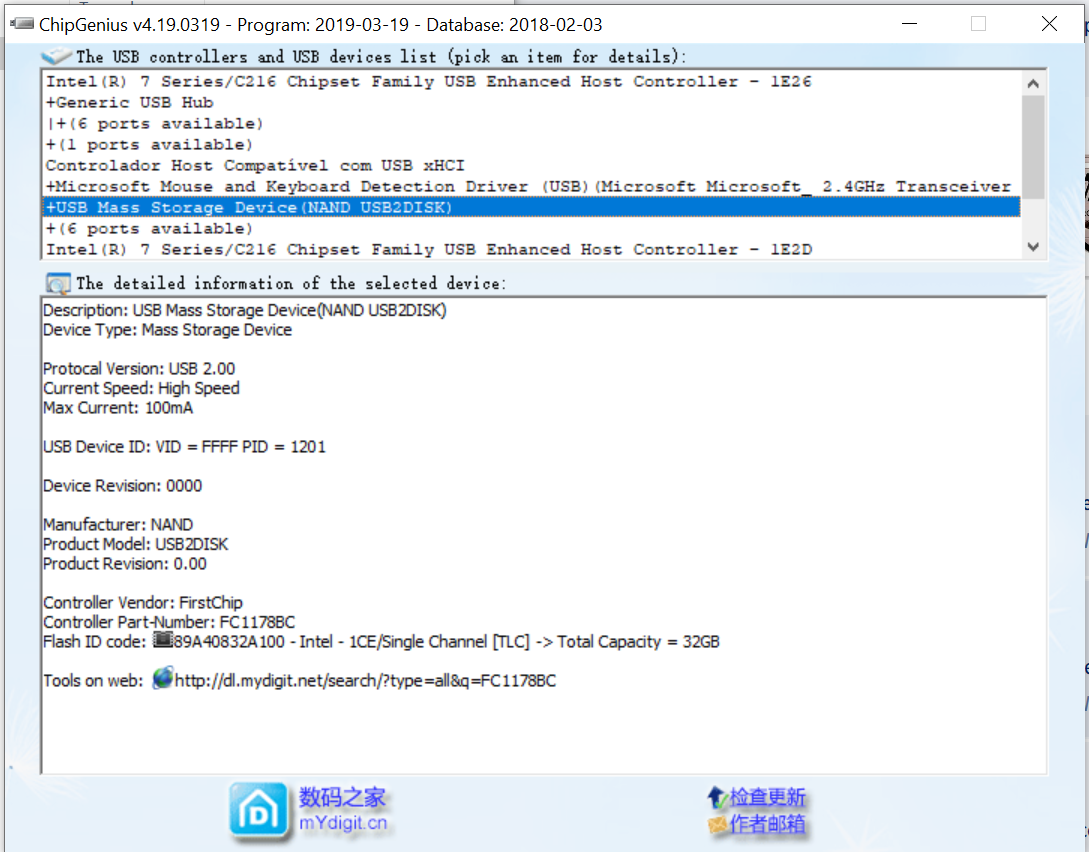Click the Controller Part-Number: FC1178BC line
1089x852 pixels.
[x=169, y=621]
